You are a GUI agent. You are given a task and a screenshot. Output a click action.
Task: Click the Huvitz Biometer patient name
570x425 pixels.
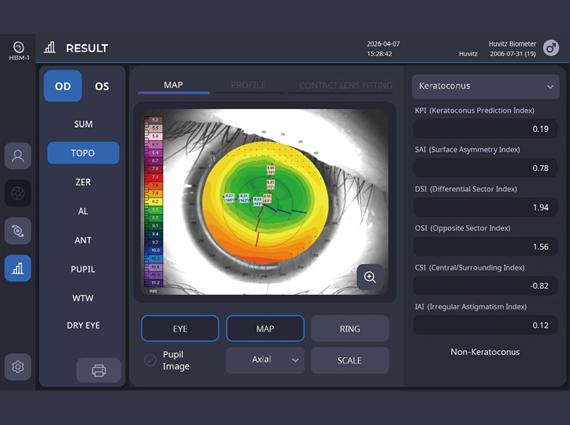pyautogui.click(x=512, y=44)
